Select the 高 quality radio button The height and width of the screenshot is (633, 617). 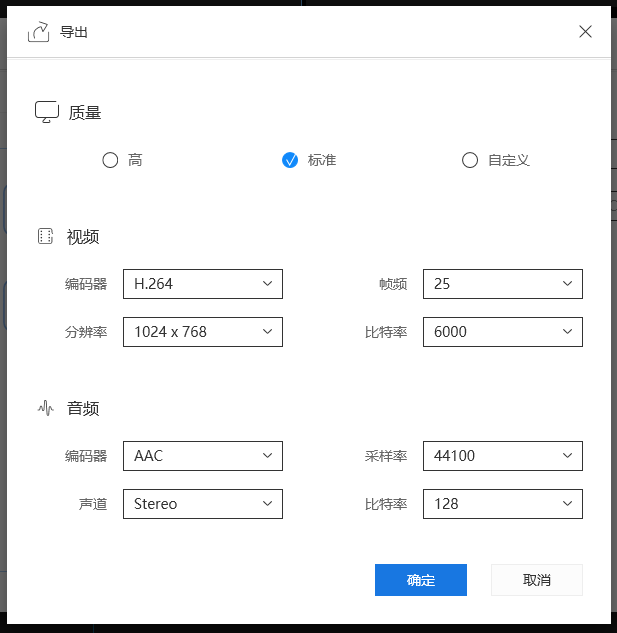pos(110,160)
